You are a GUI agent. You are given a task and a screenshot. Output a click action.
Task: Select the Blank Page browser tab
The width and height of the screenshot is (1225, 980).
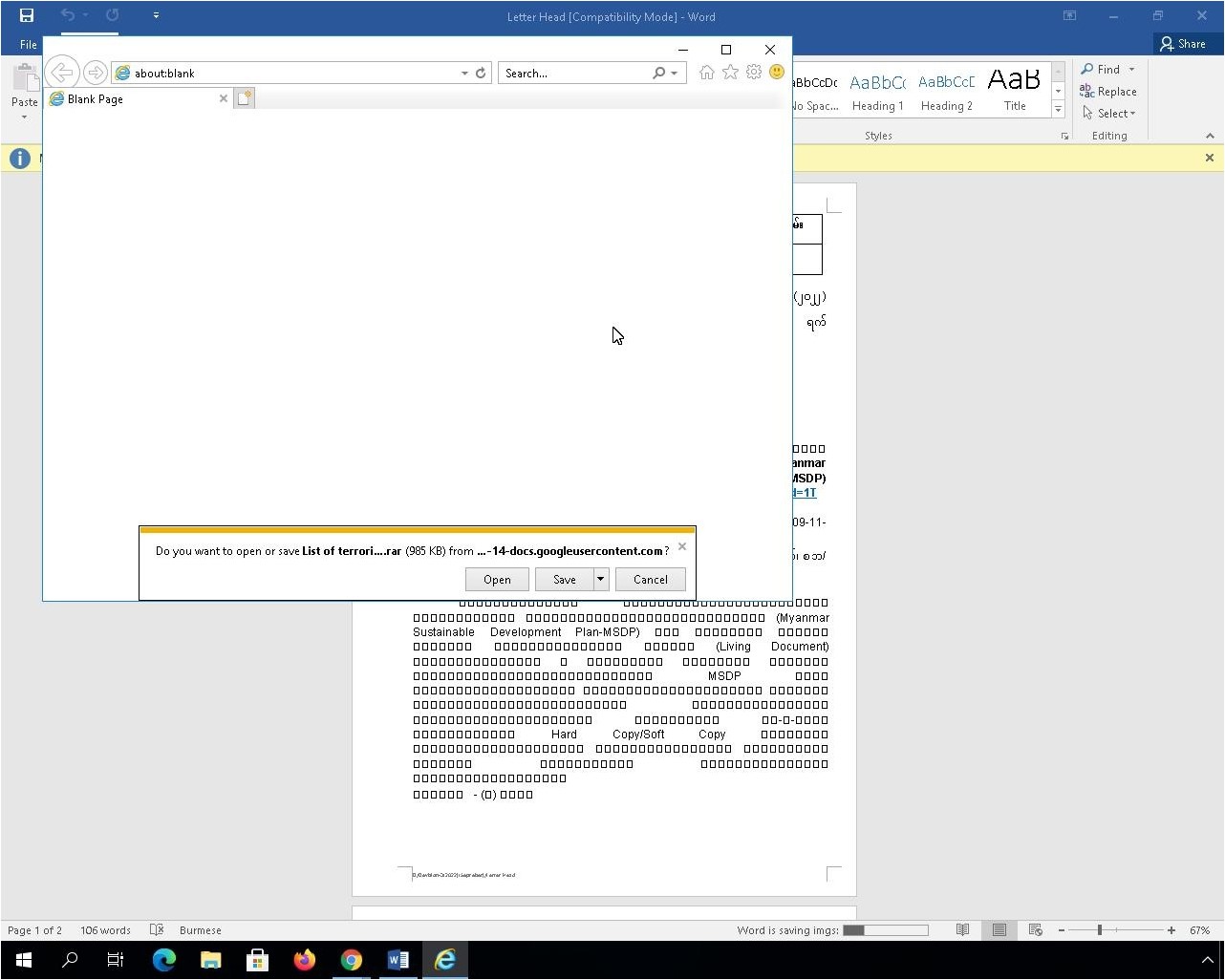pos(134,98)
